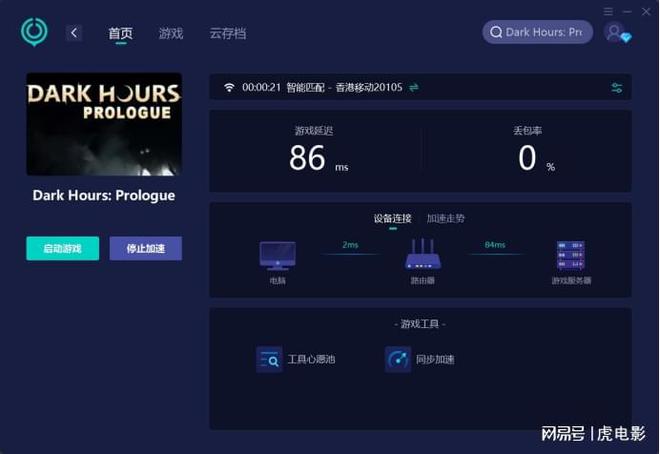Click the Wi-Fi signal icon in status bar
The height and width of the screenshot is (454, 660).
pos(229,87)
